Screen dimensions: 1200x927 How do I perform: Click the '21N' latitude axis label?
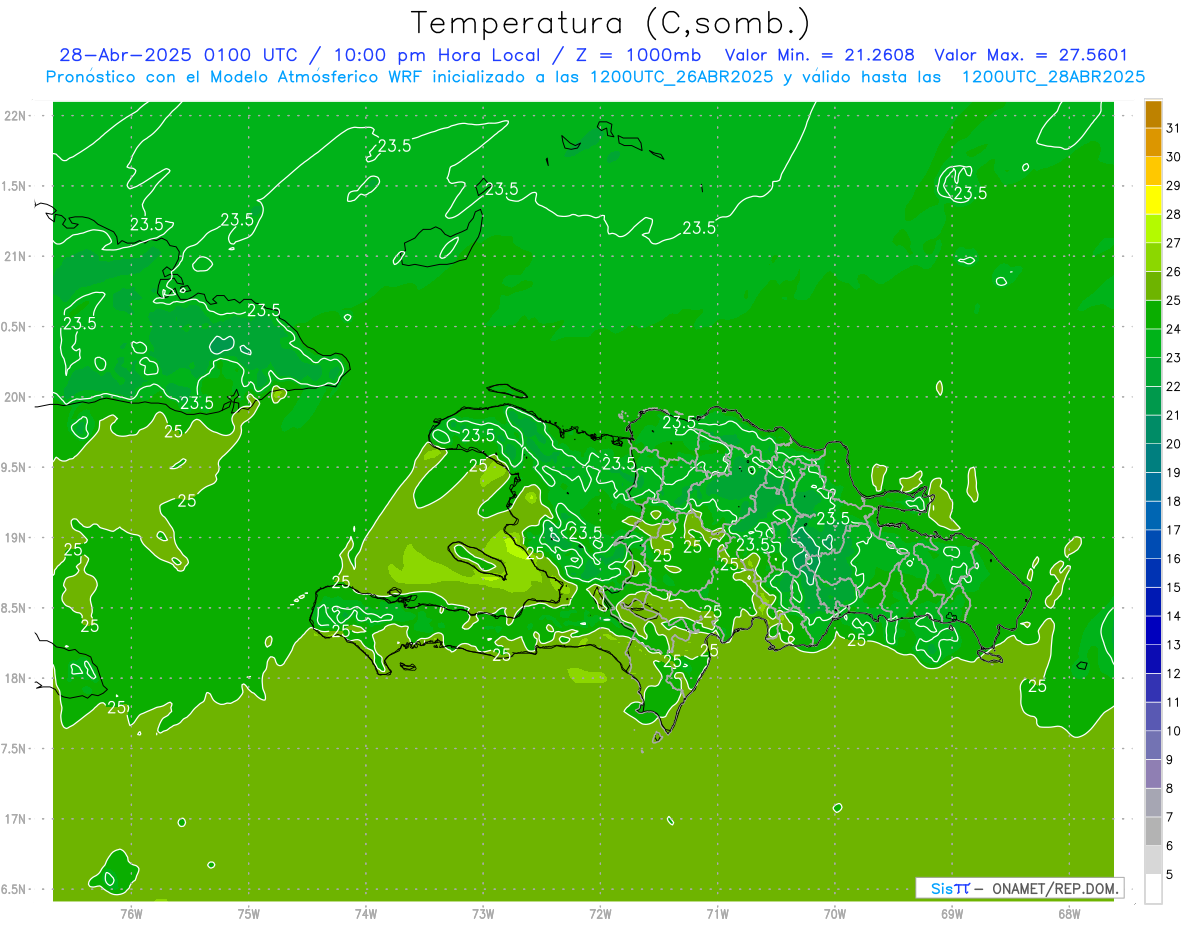pyautogui.click(x=17, y=256)
